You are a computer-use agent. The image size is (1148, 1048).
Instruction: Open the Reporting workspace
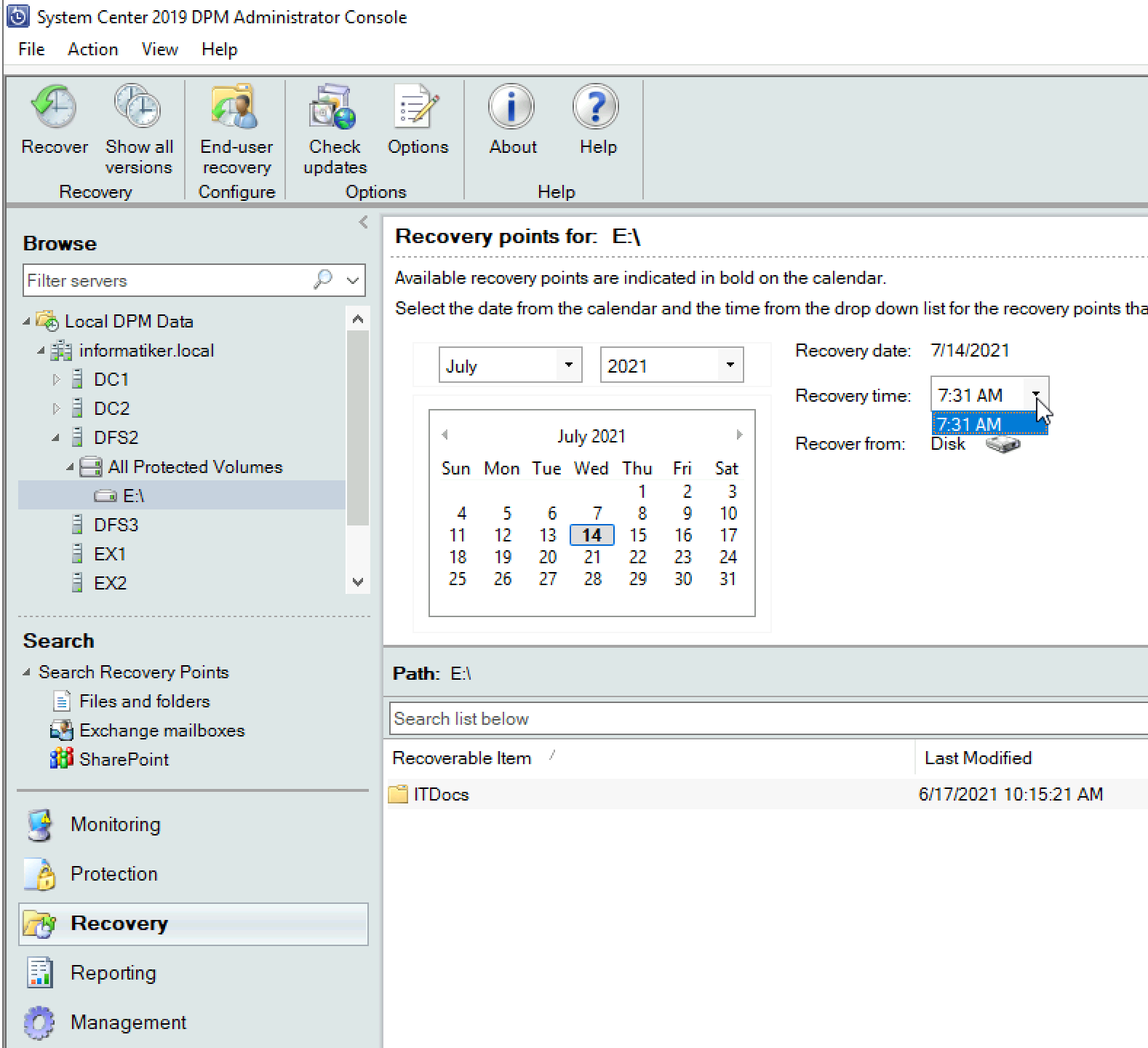[x=113, y=973]
